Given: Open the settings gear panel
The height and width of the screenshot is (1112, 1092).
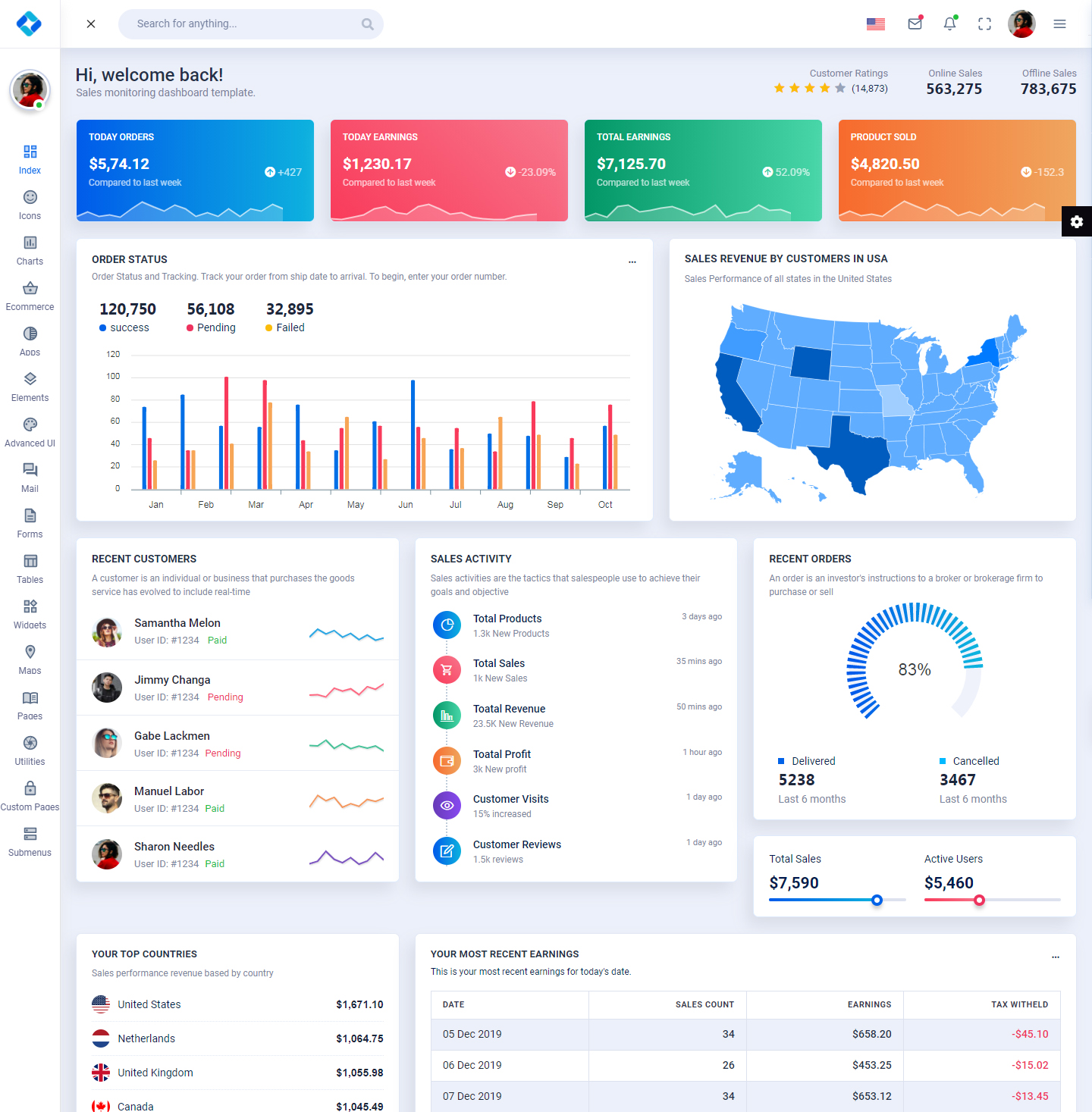Looking at the screenshot, I should [1076, 221].
